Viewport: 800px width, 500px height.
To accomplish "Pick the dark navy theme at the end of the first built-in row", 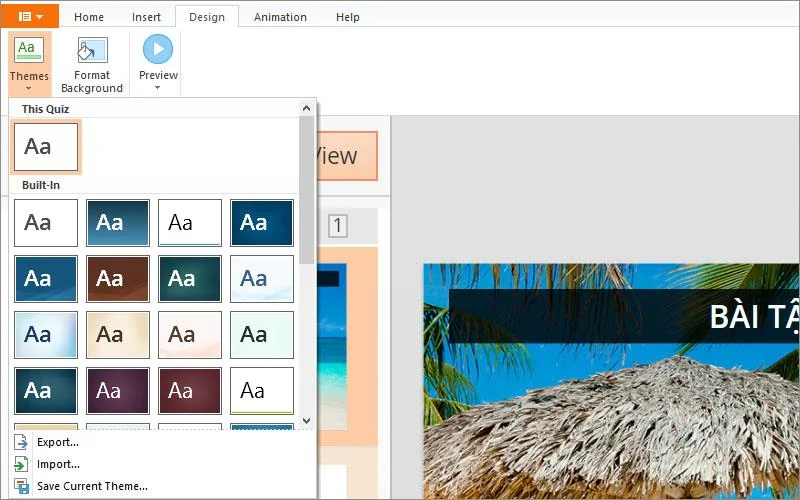I will point(262,223).
